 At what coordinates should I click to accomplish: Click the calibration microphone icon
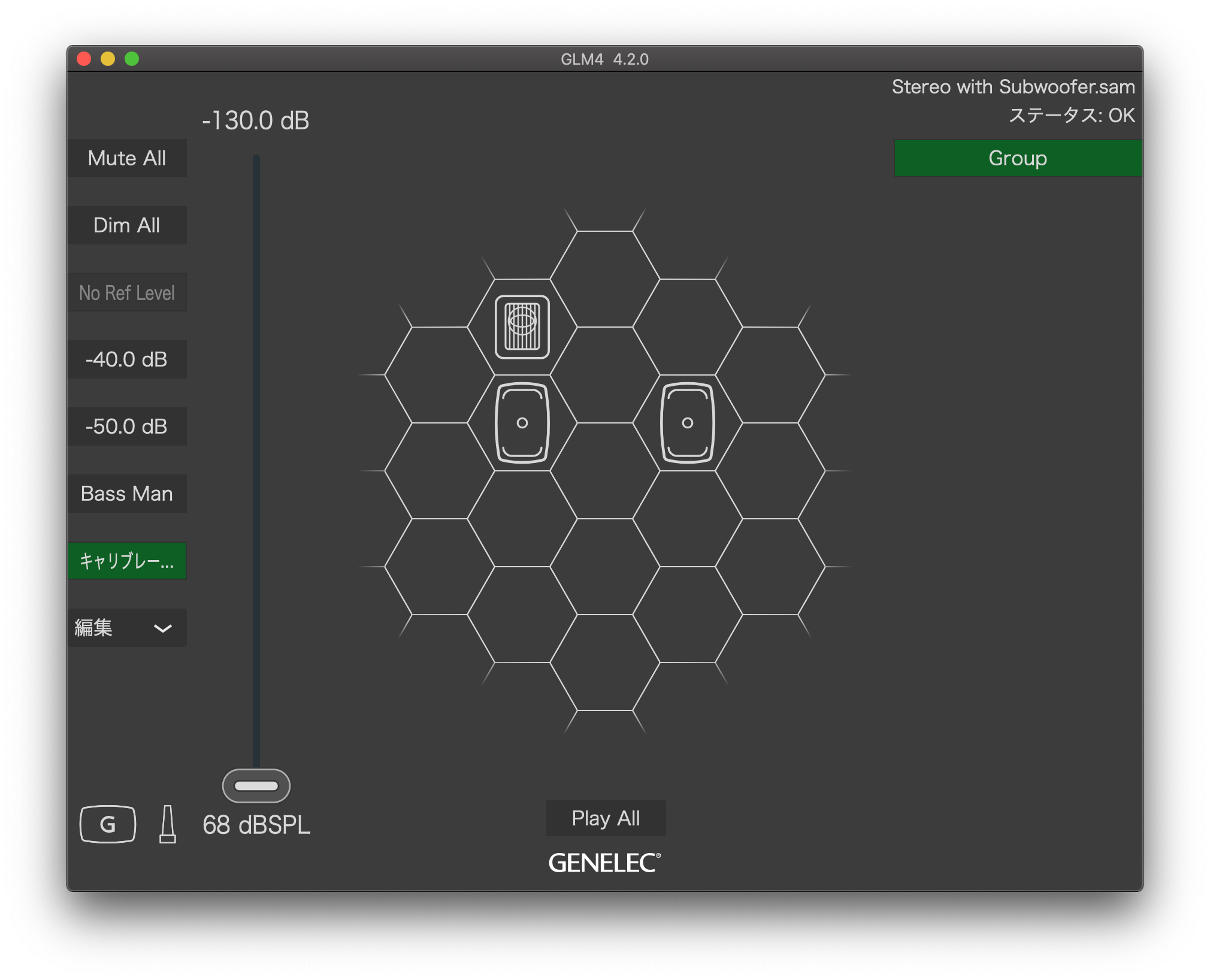[x=168, y=824]
